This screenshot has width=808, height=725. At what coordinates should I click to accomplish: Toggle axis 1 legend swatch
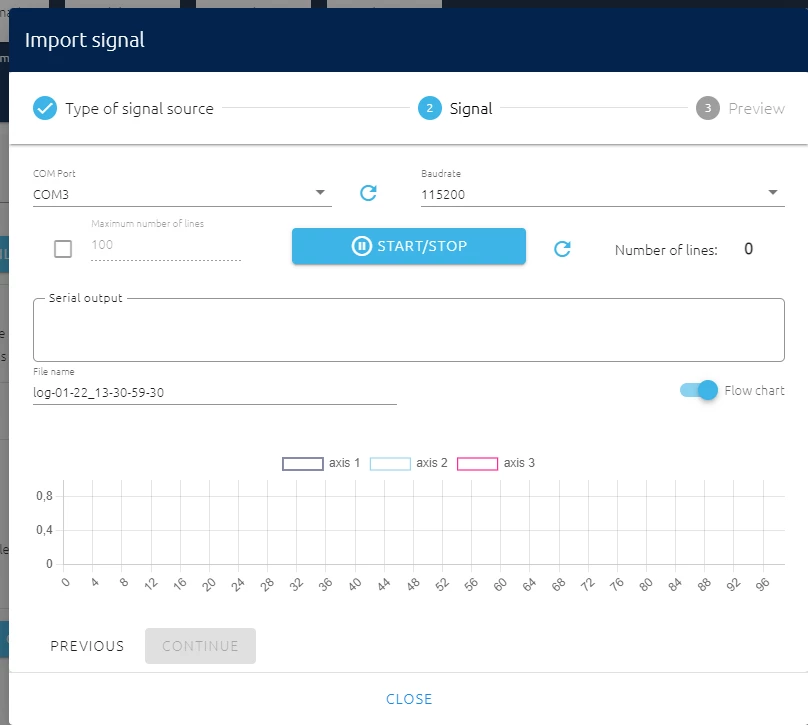click(x=302, y=463)
